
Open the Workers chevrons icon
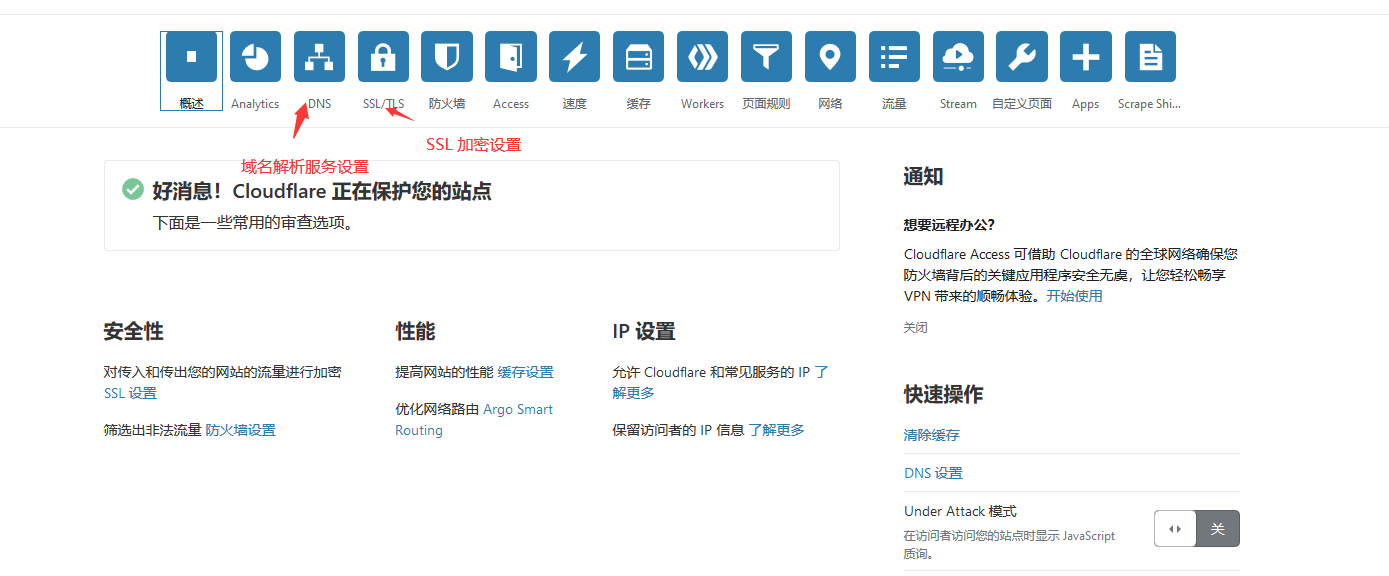[702, 57]
